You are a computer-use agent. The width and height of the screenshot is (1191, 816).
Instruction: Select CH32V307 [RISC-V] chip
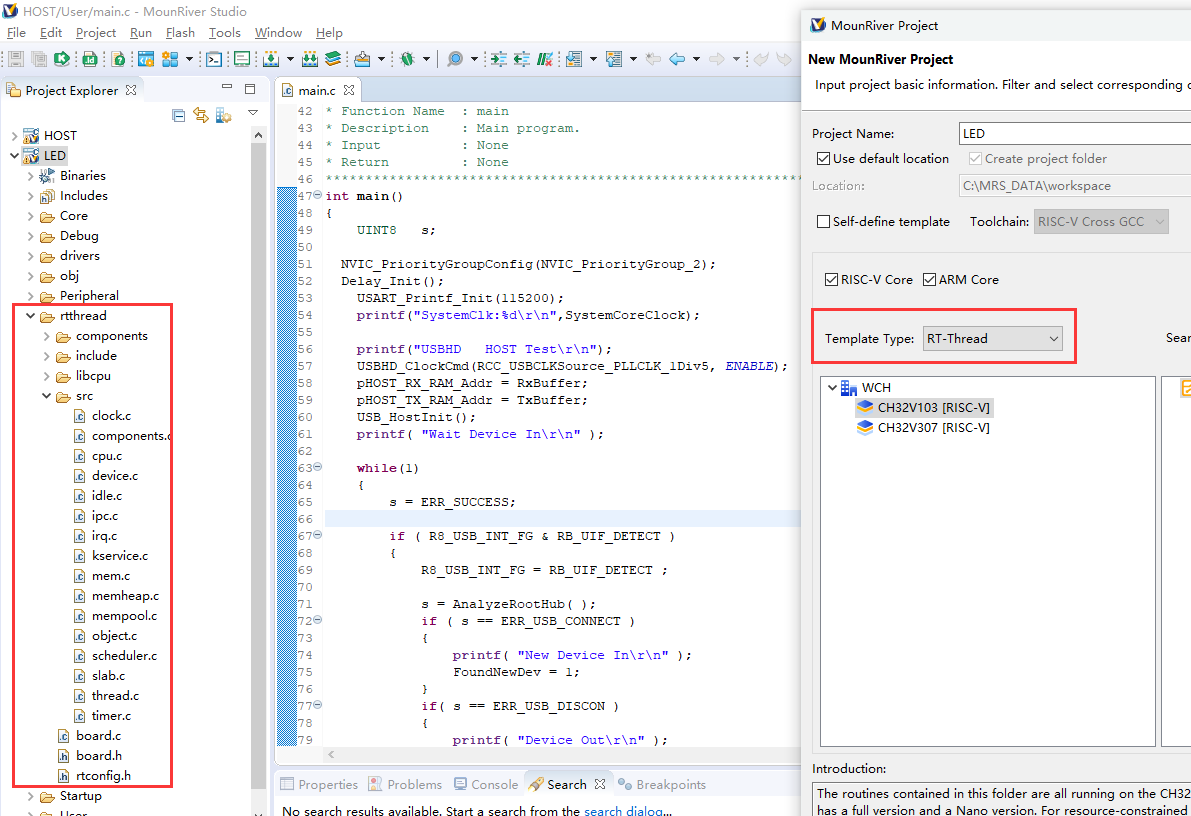click(x=933, y=428)
